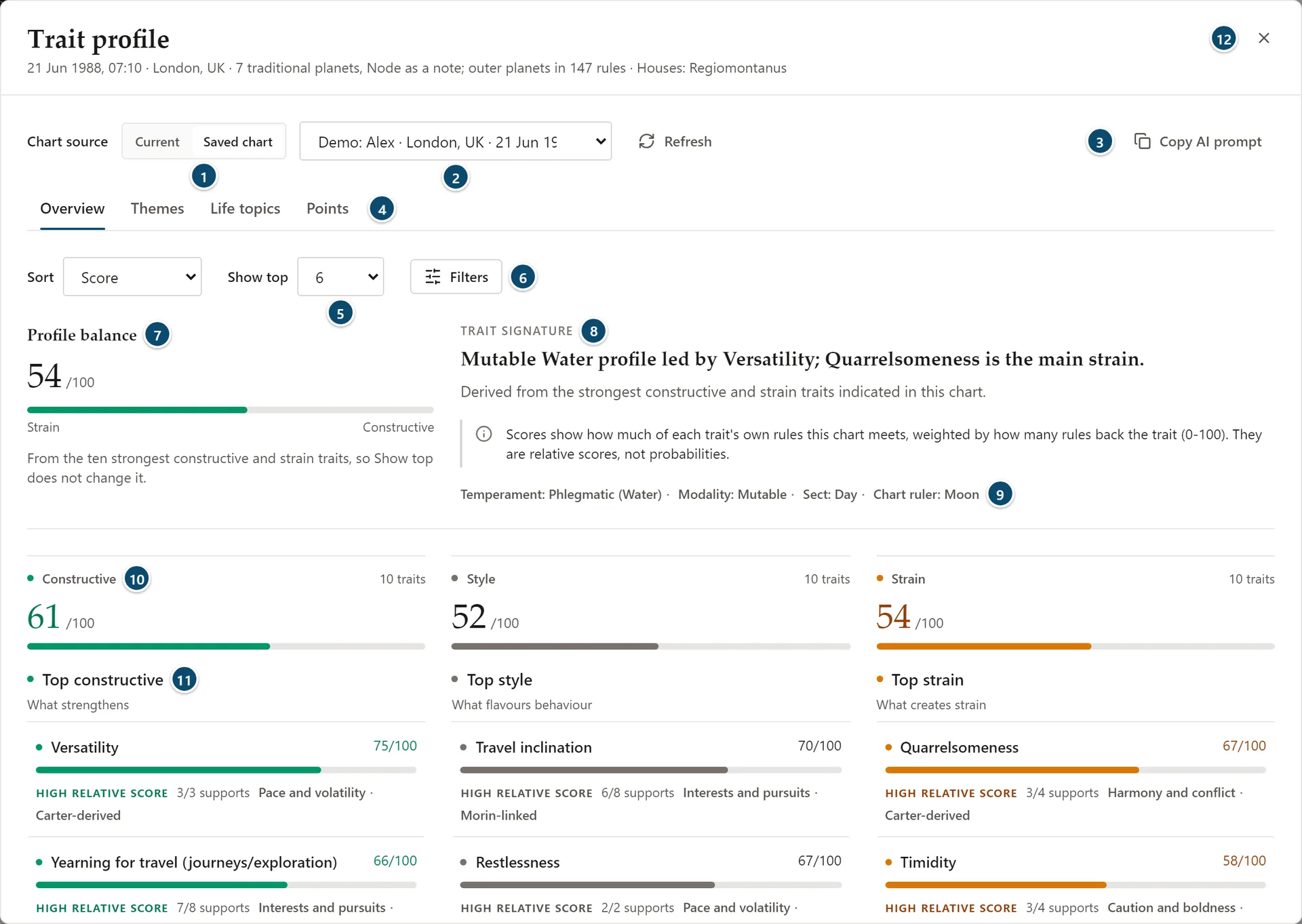Click Chart ruler: Moon text
Screen dimensions: 1302x924
click(x=926, y=494)
